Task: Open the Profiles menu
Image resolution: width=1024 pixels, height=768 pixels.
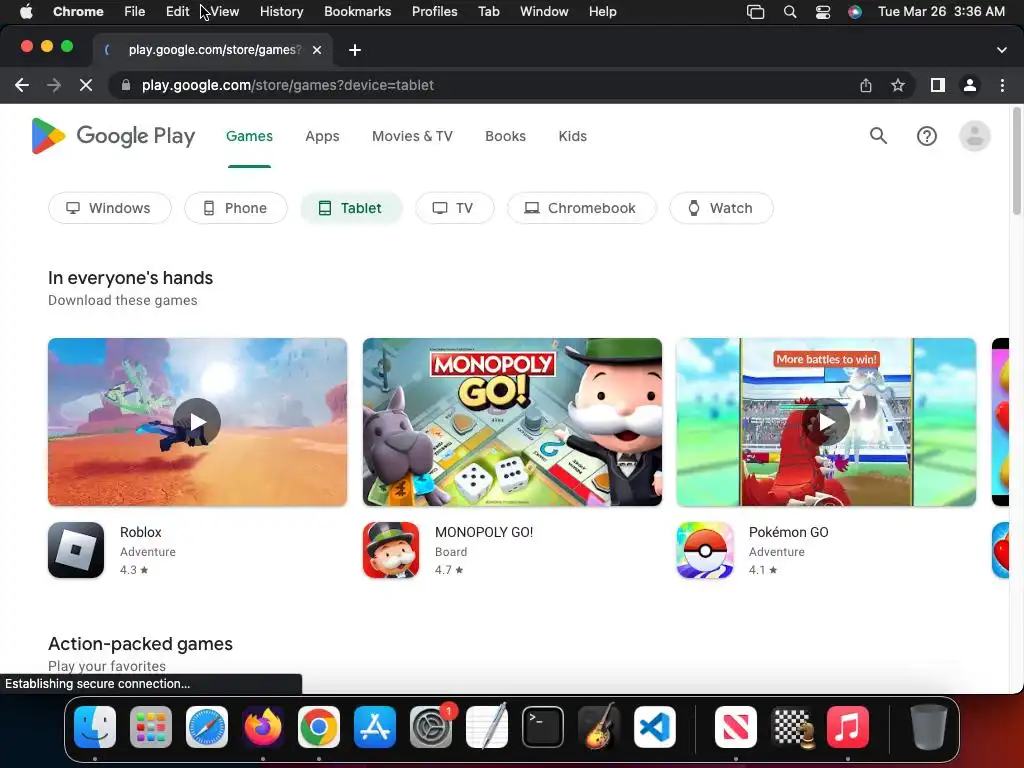Action: pos(434,12)
